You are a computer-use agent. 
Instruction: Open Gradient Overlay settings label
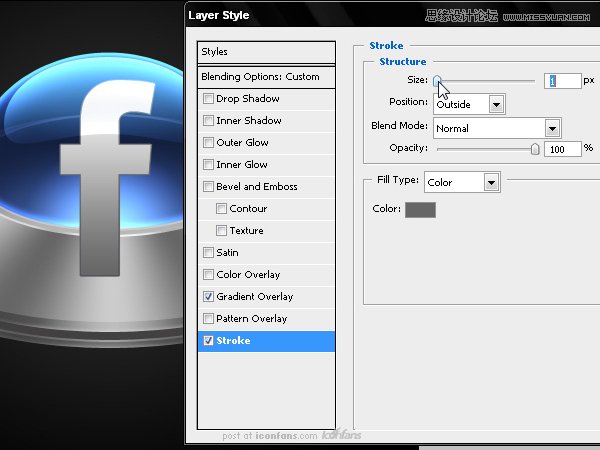(x=254, y=297)
